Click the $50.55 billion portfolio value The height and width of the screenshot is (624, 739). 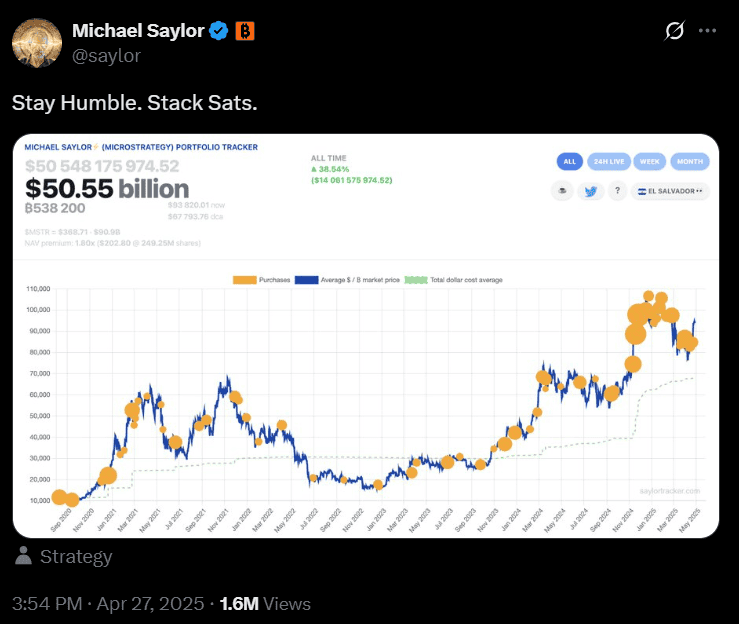point(107,189)
